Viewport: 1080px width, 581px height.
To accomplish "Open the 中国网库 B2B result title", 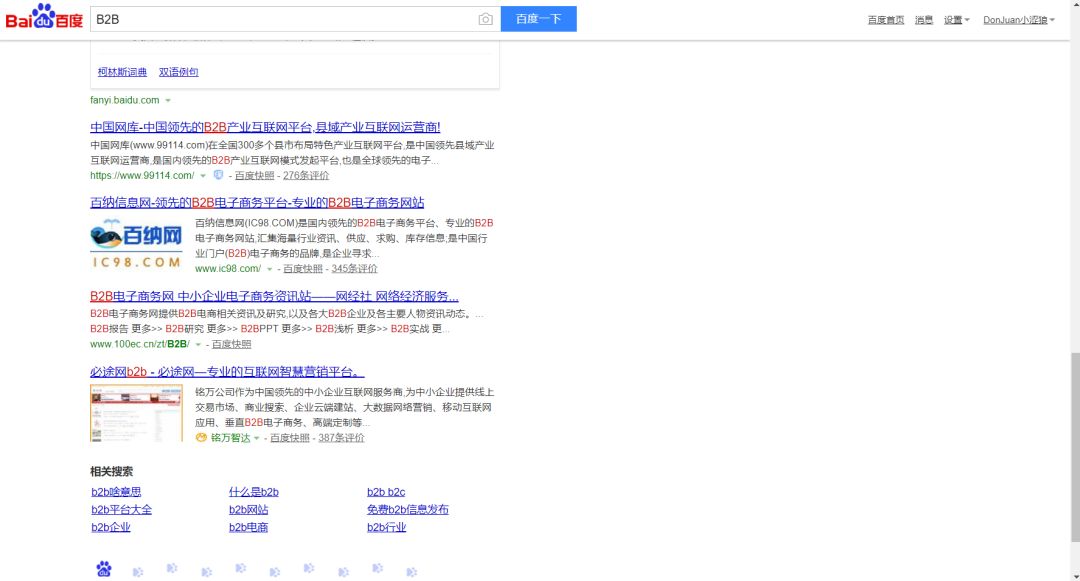I will pos(265,127).
